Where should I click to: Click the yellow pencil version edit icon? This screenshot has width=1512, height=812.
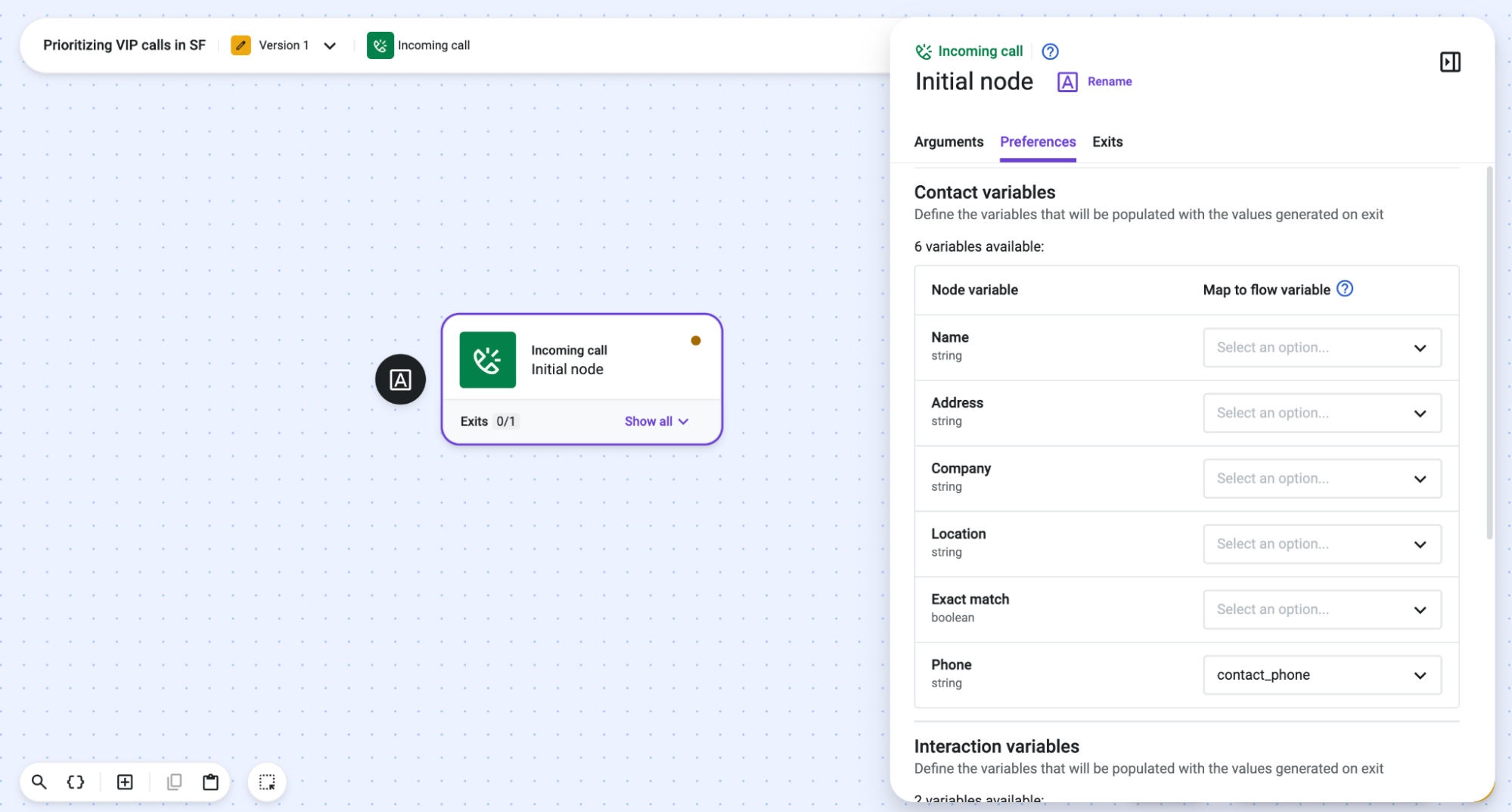pos(241,45)
